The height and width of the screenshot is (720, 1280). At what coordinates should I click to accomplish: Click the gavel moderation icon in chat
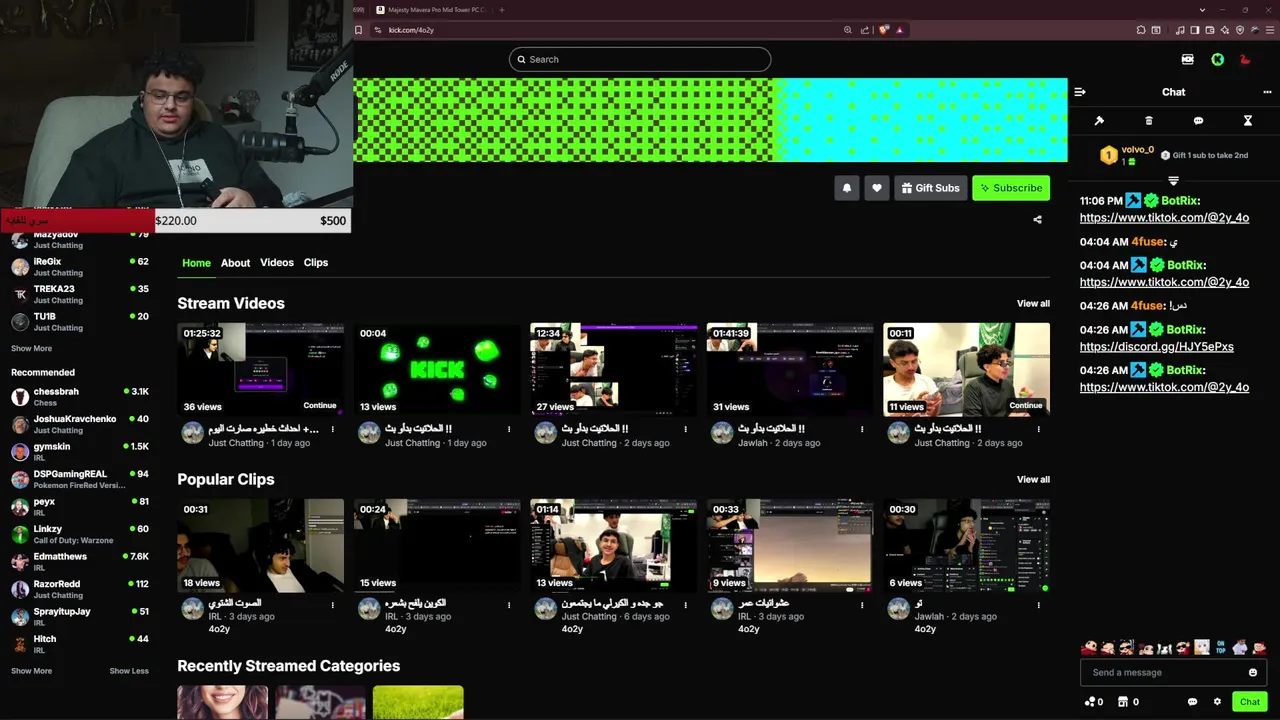click(1099, 121)
